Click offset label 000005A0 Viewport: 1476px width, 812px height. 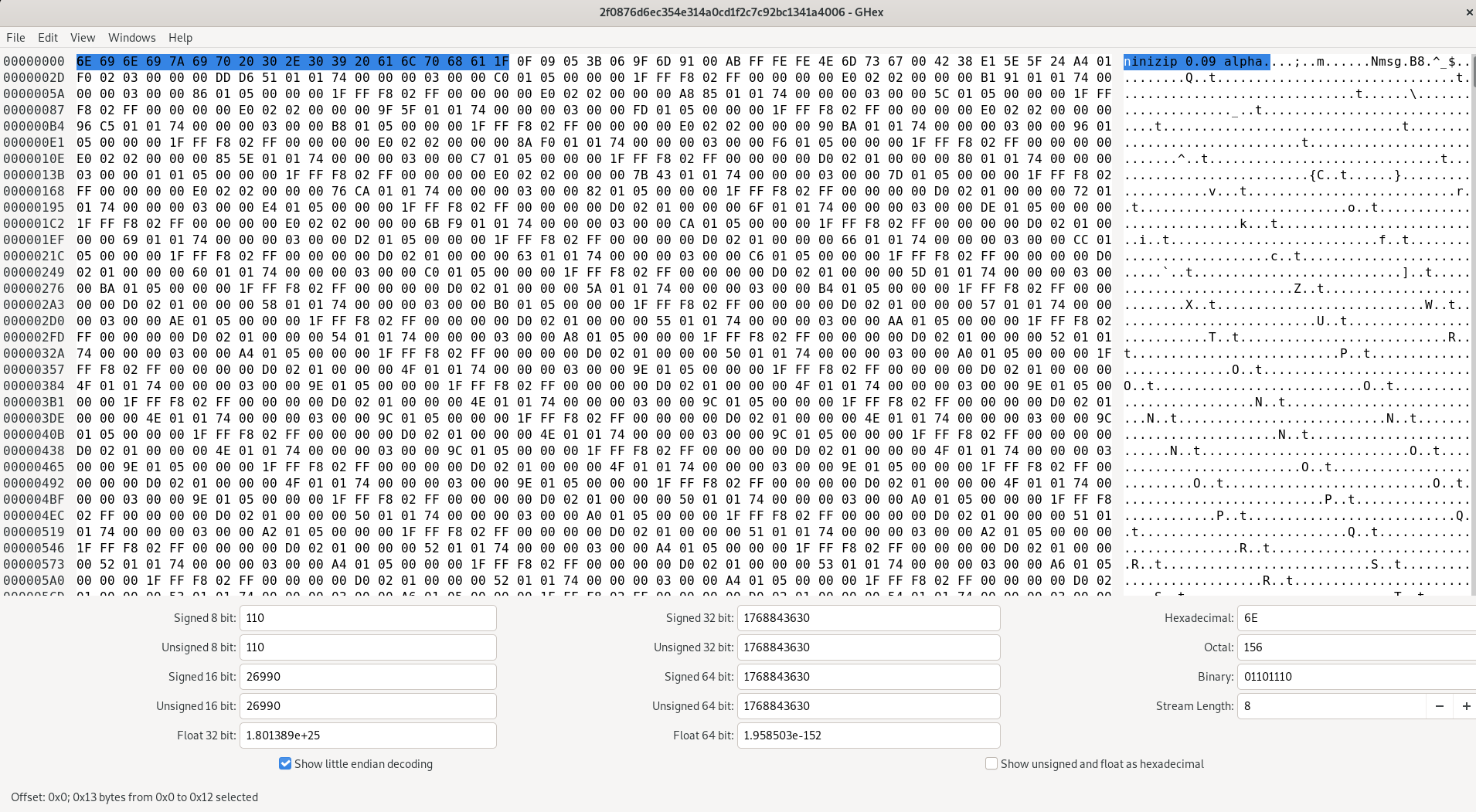[34, 580]
